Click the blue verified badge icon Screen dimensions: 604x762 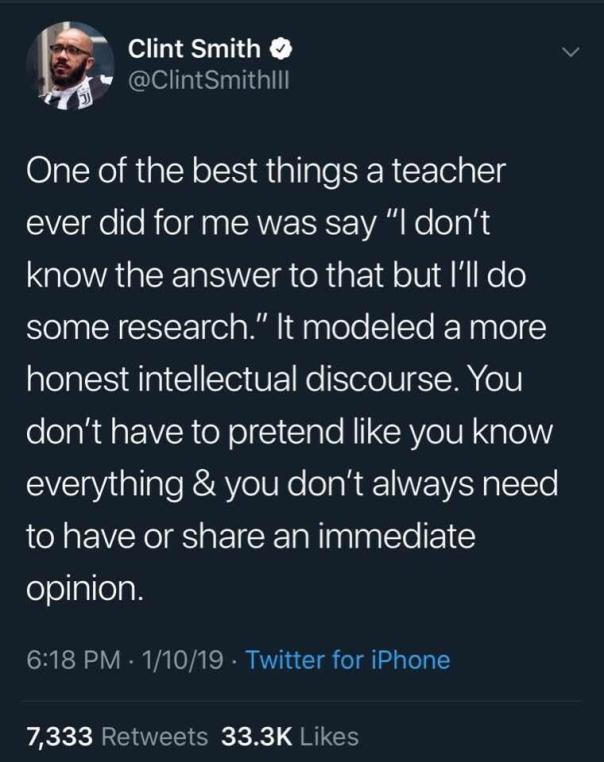point(283,46)
